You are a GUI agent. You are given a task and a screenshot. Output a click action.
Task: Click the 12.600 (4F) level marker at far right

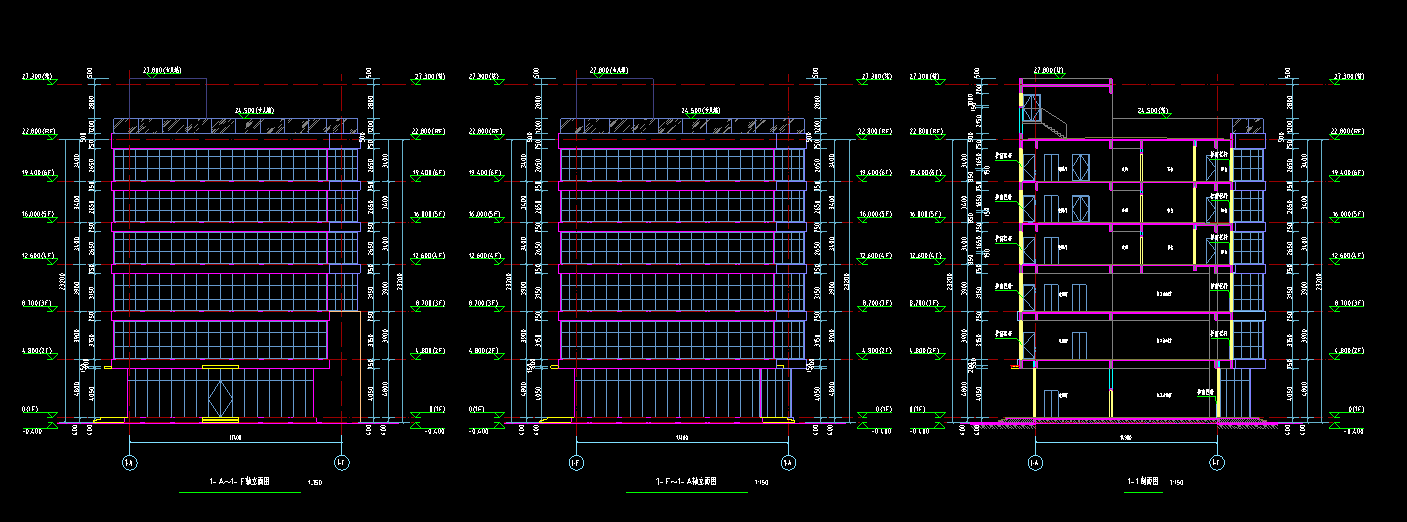click(x=1350, y=255)
